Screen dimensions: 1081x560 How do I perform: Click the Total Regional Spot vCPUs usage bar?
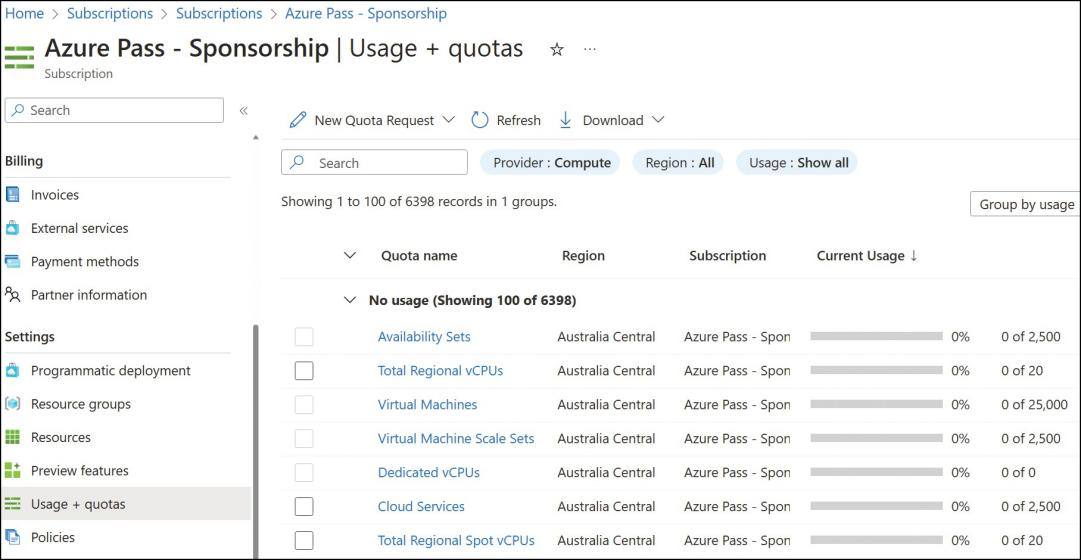coord(876,539)
